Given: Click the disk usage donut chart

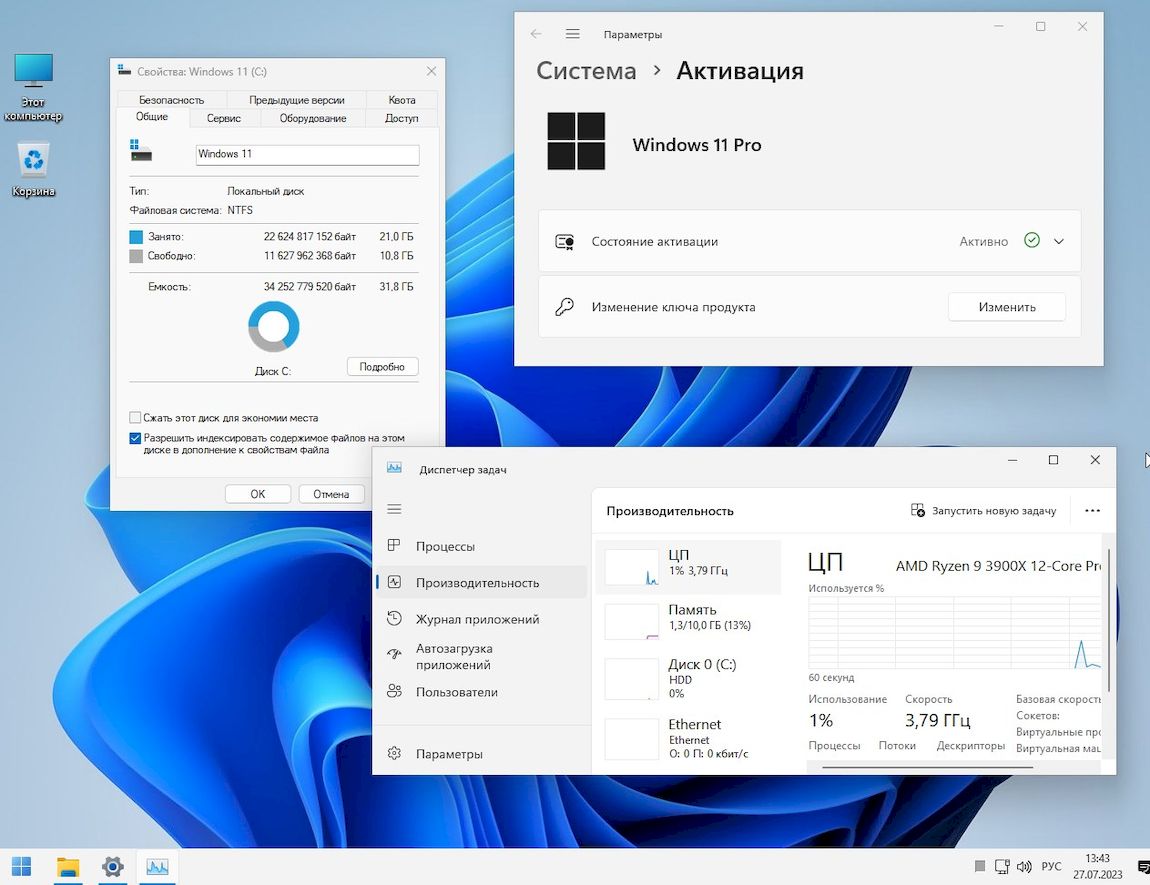Looking at the screenshot, I should tap(274, 326).
